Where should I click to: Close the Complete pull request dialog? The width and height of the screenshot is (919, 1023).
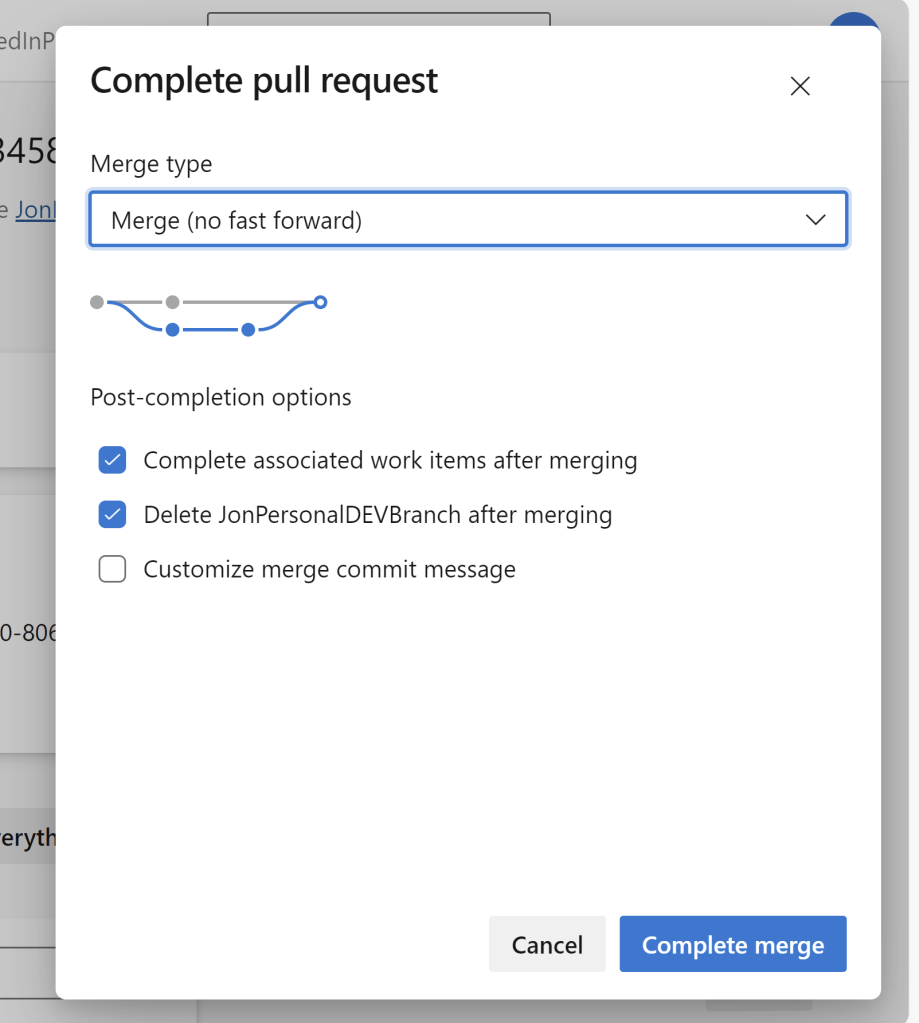(x=799, y=86)
